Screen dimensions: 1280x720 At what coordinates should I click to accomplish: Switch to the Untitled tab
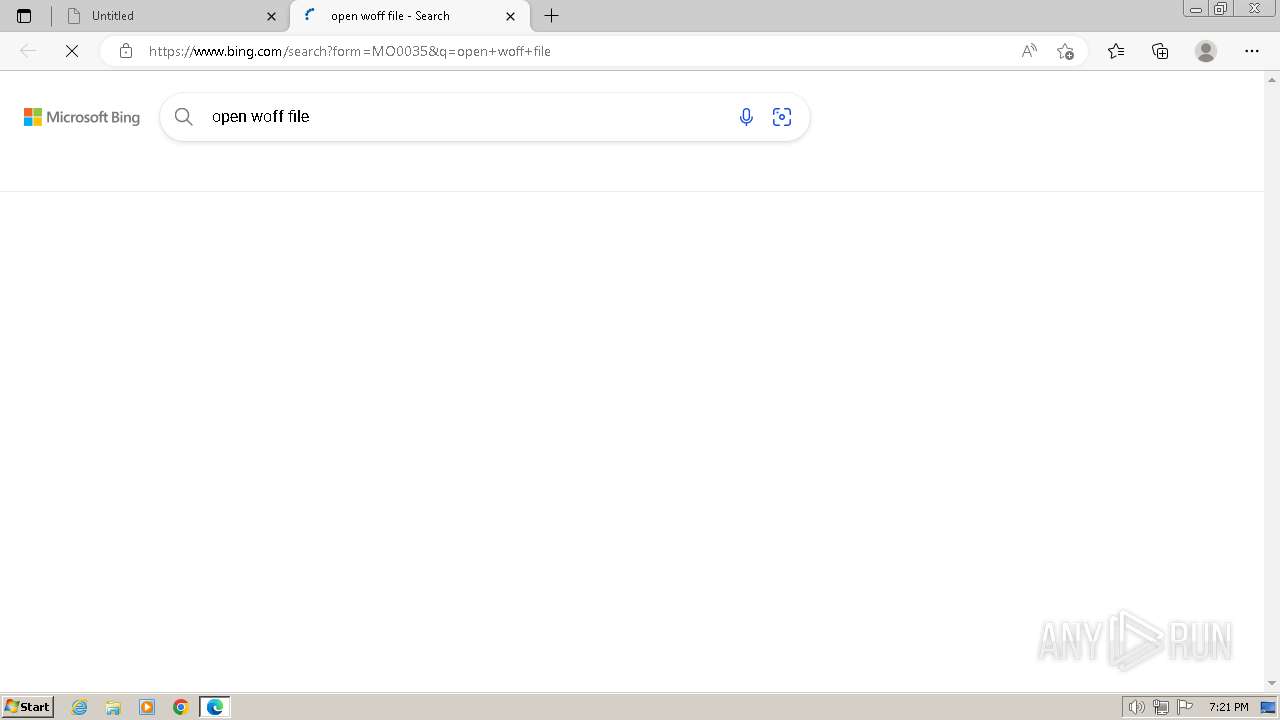point(170,16)
